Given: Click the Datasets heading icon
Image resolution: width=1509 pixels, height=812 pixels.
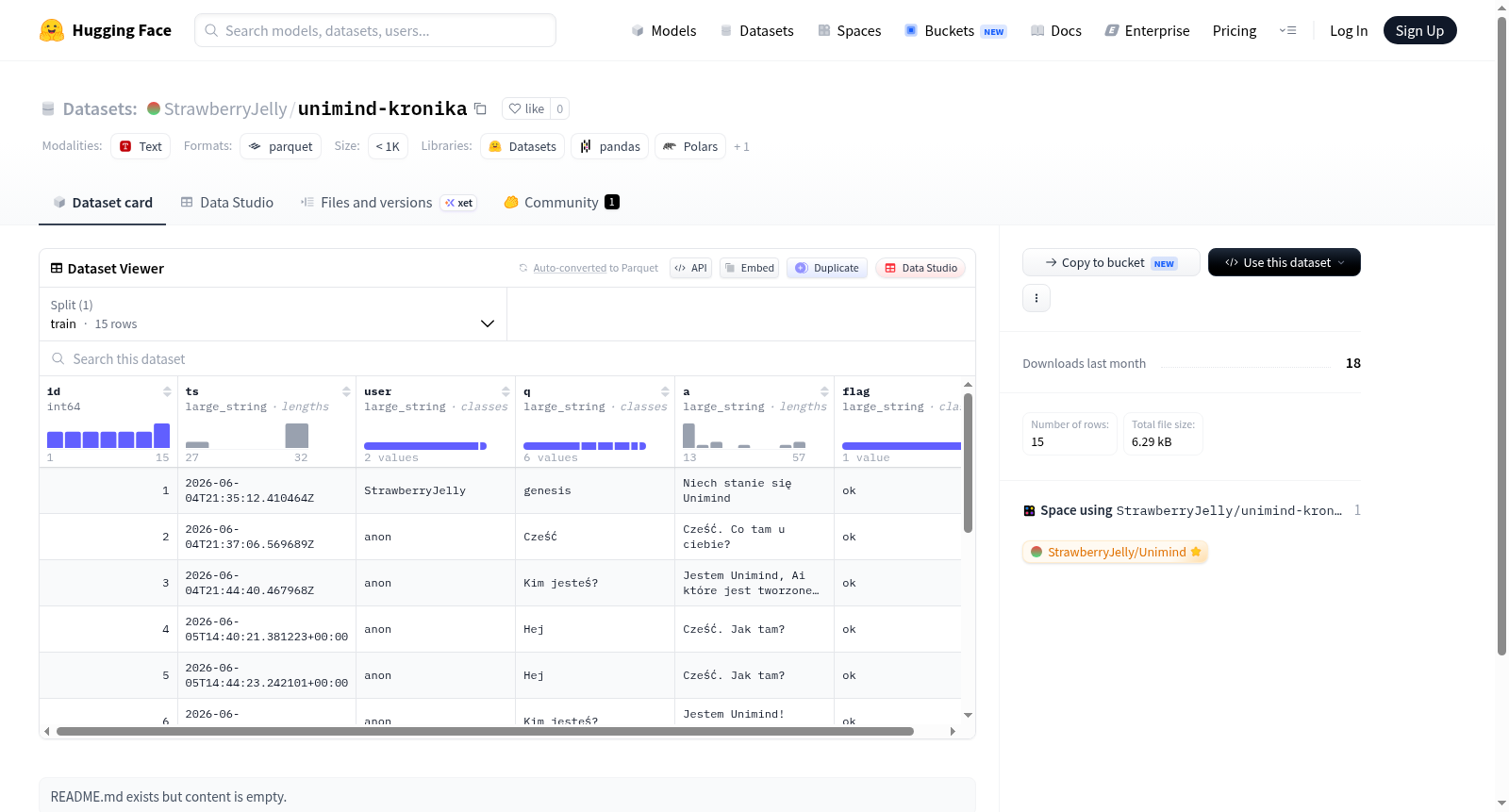Looking at the screenshot, I should pyautogui.click(x=48, y=109).
